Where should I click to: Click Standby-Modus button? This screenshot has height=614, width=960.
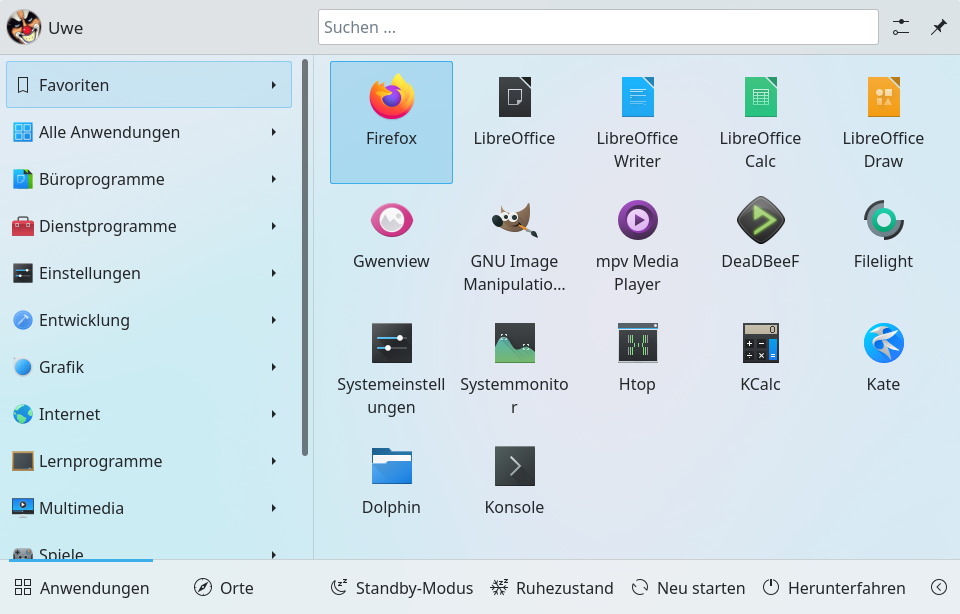(x=402, y=588)
